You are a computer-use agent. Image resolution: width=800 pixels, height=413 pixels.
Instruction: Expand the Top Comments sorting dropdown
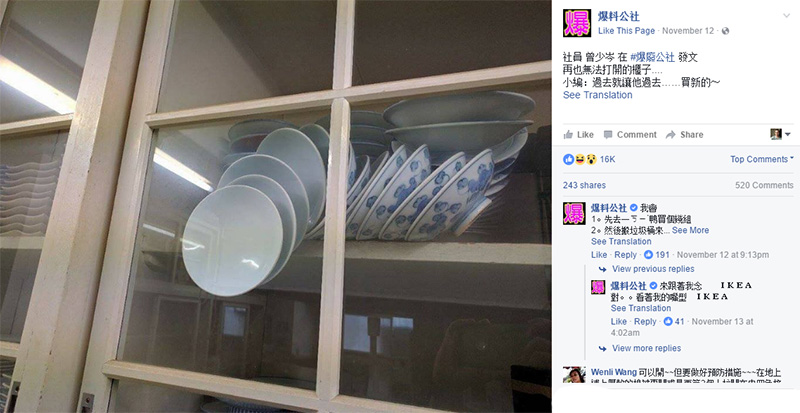[x=761, y=159]
